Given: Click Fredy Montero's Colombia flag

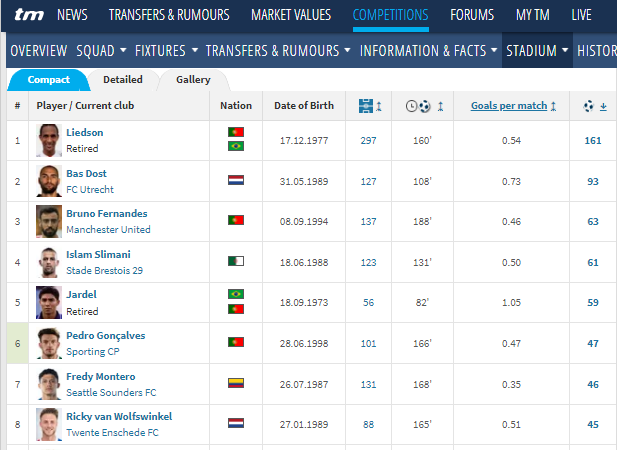Looking at the screenshot, I should [236, 383].
